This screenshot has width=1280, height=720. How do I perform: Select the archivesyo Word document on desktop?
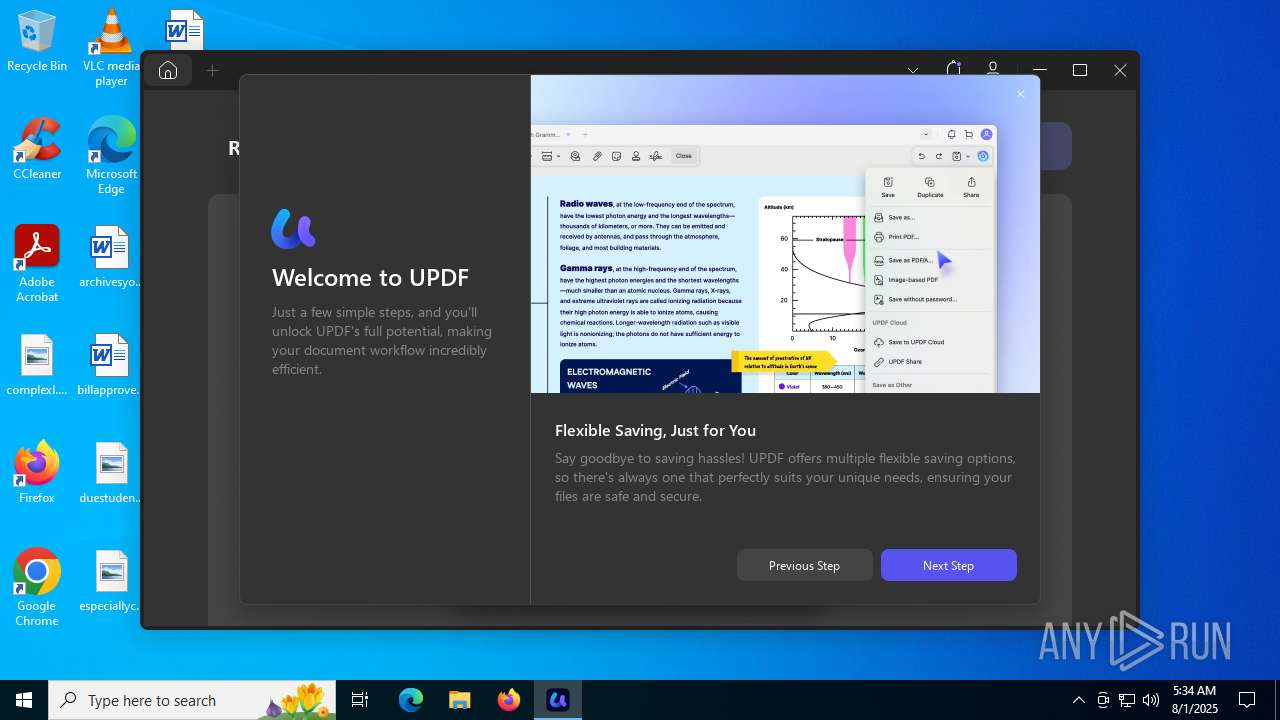[x=111, y=257]
